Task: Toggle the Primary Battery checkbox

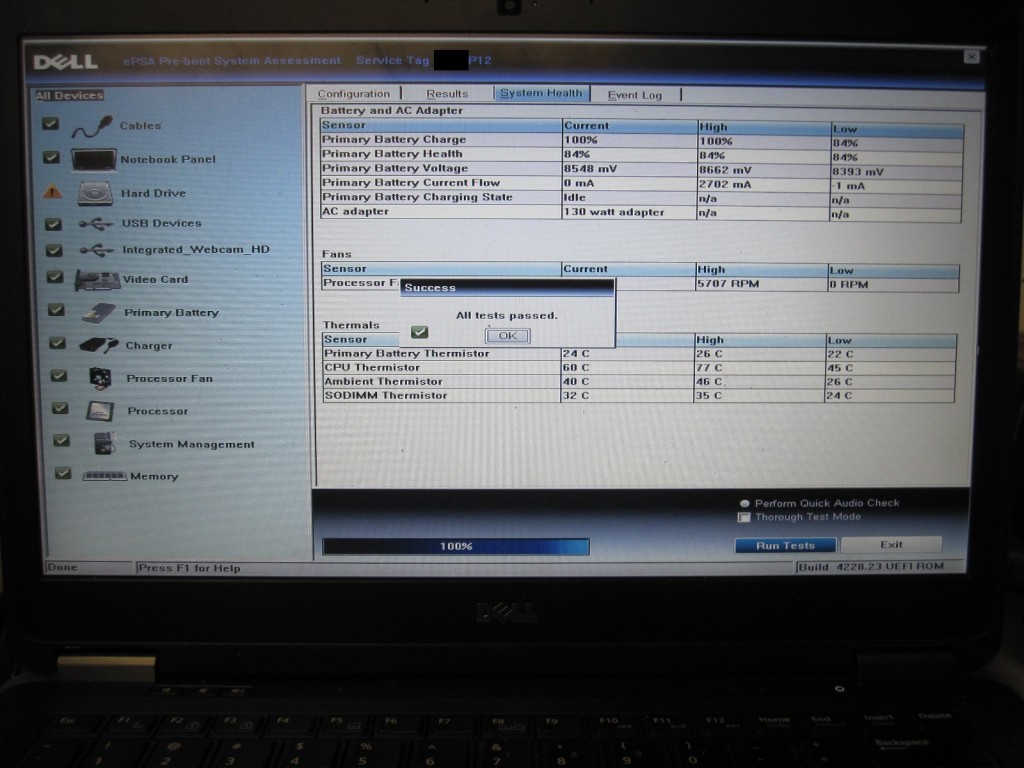Action: [x=57, y=310]
